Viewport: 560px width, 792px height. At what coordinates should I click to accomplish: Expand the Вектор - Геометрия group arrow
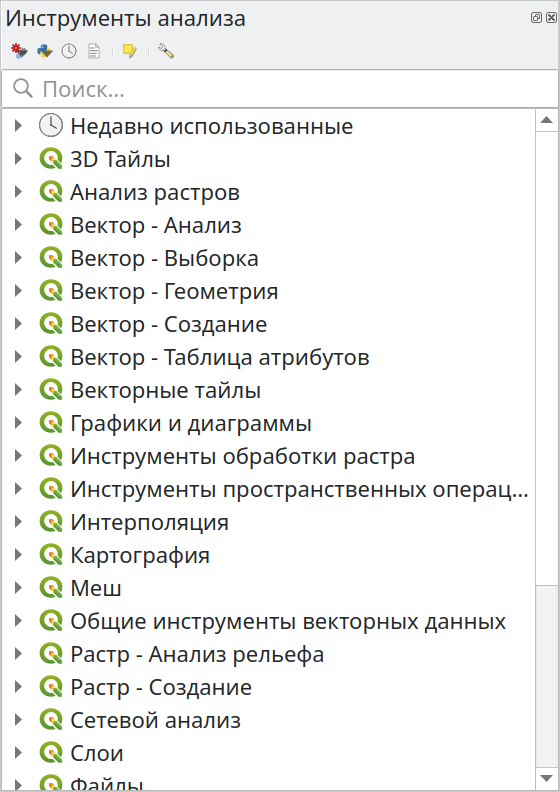[x=18, y=291]
